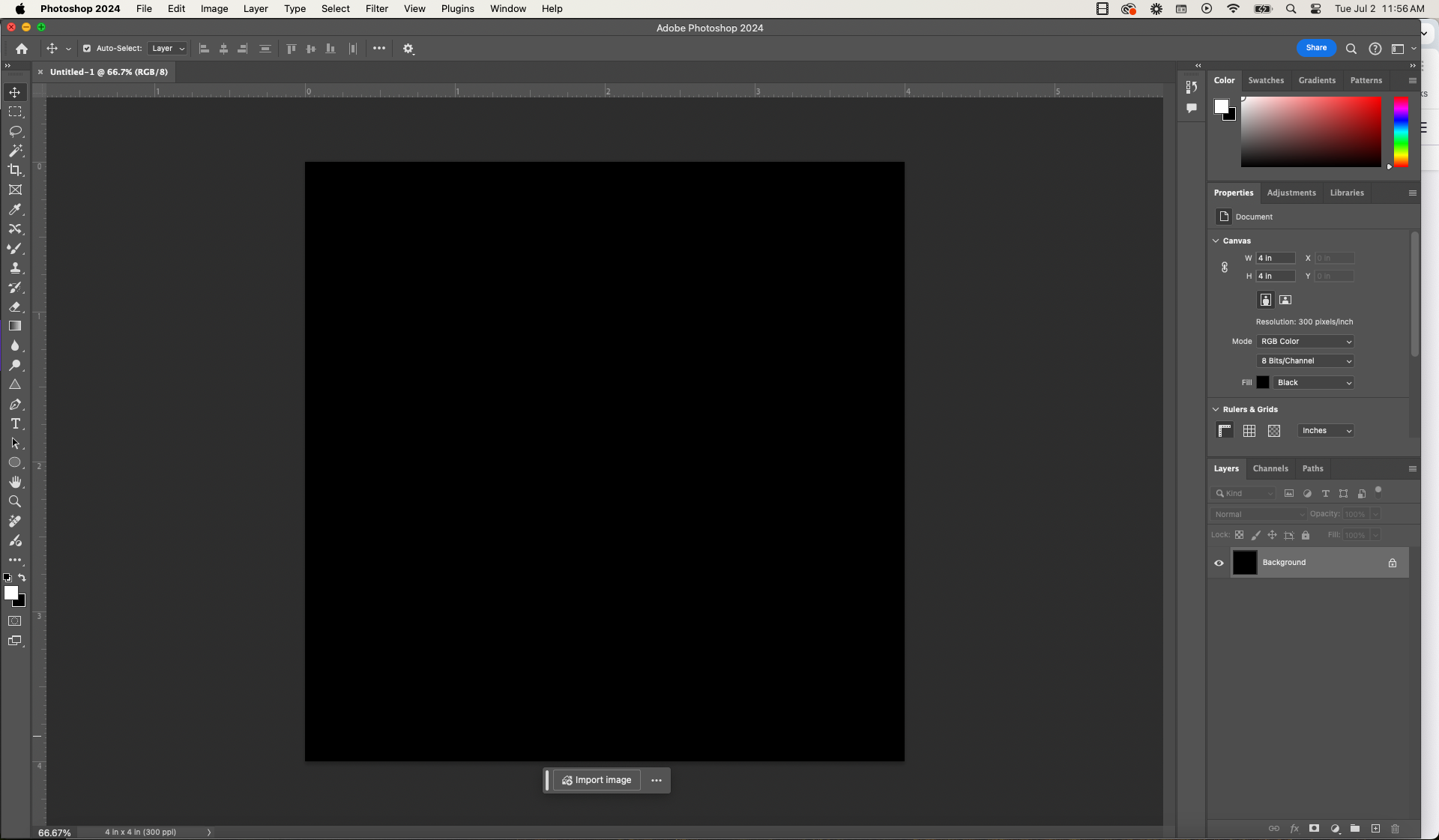Pick a color from the color spectrum gradient
The image size is (1439, 840).
click(x=1312, y=132)
